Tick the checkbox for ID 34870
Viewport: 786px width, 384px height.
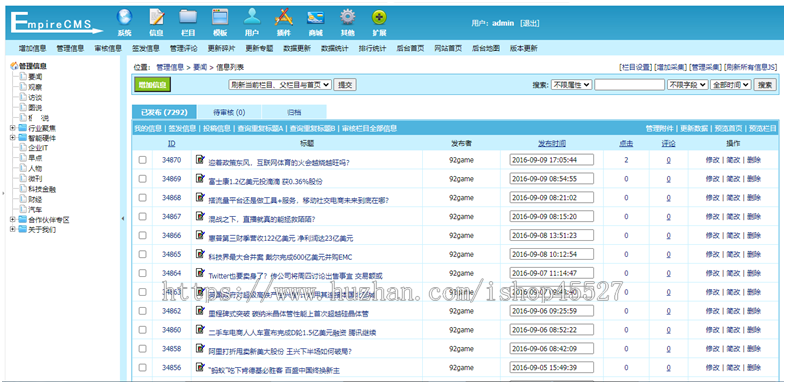142,160
